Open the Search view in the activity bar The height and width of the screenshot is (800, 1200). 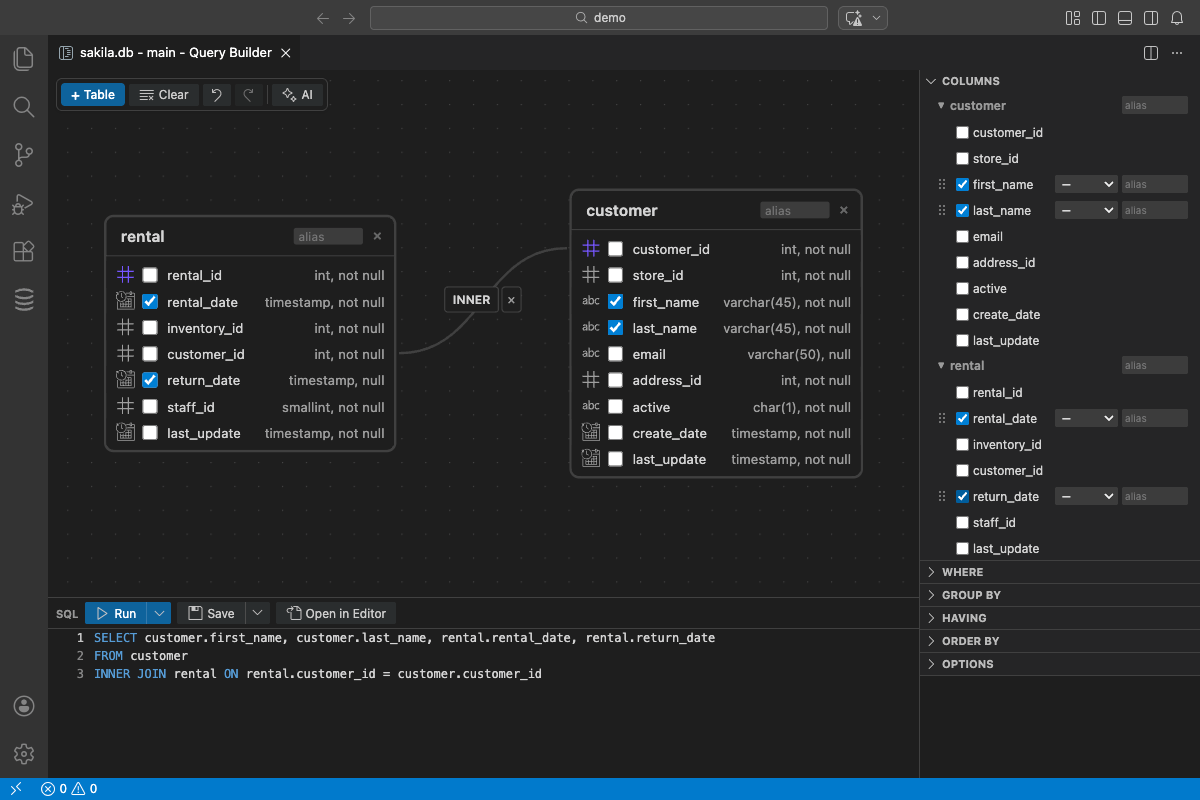pos(23,107)
